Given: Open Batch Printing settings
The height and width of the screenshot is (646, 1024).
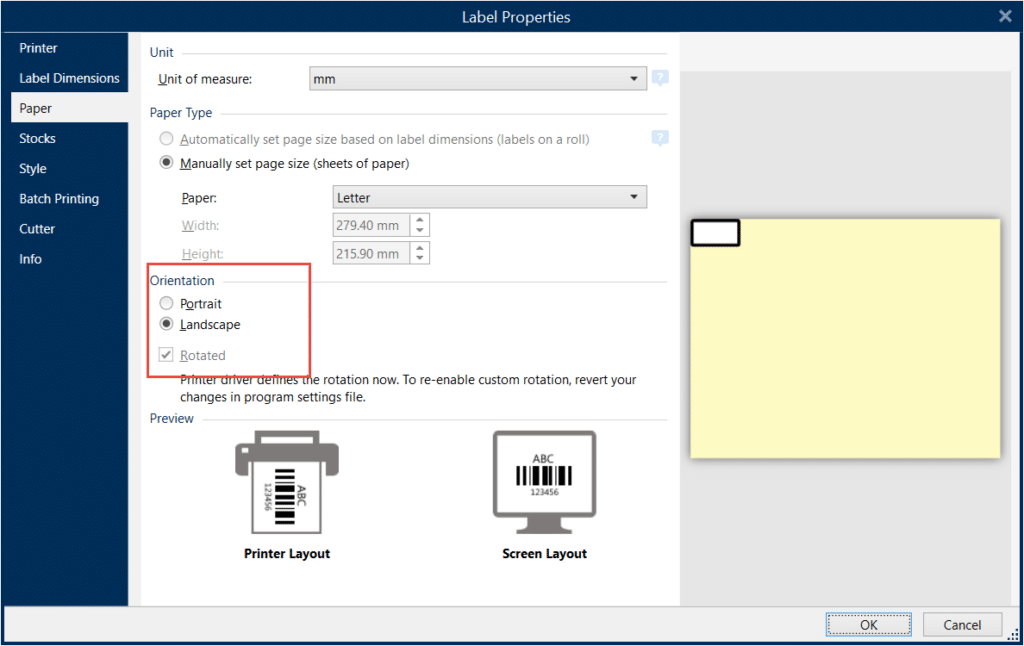Looking at the screenshot, I should click(69, 199).
